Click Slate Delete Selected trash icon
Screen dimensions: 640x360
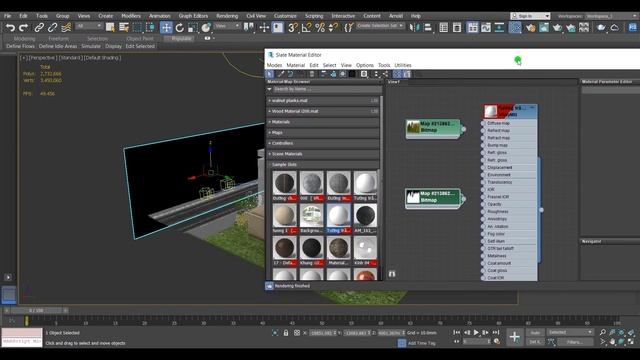click(x=312, y=74)
